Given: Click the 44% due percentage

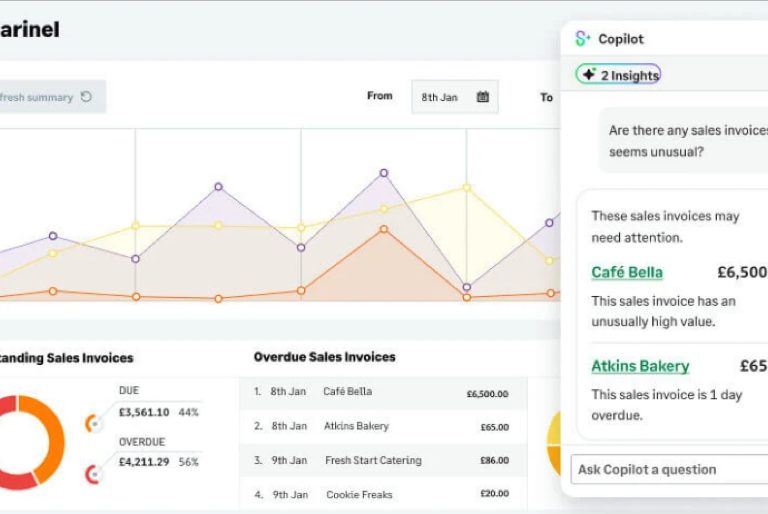Looking at the screenshot, I should pos(189,413).
